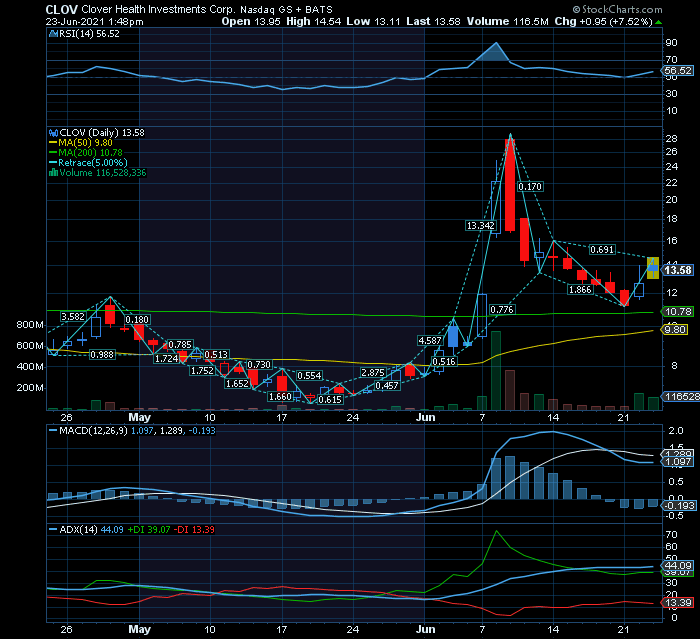This screenshot has height=639, width=700.
Task: Click the CLOV ticker symbol in the header
Action: (62, 9)
